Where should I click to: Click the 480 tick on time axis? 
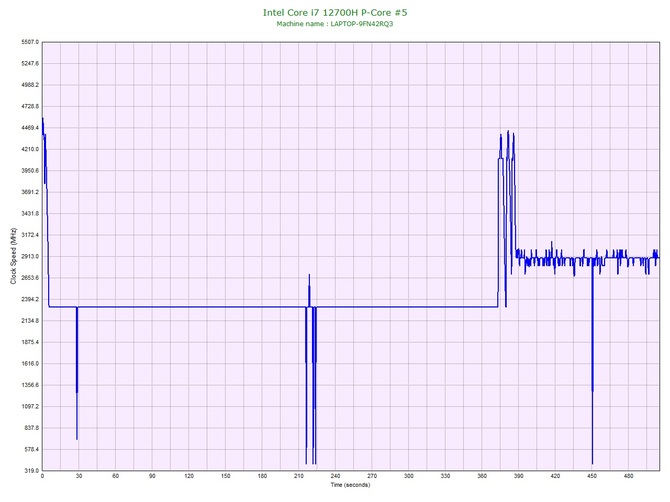click(x=629, y=476)
